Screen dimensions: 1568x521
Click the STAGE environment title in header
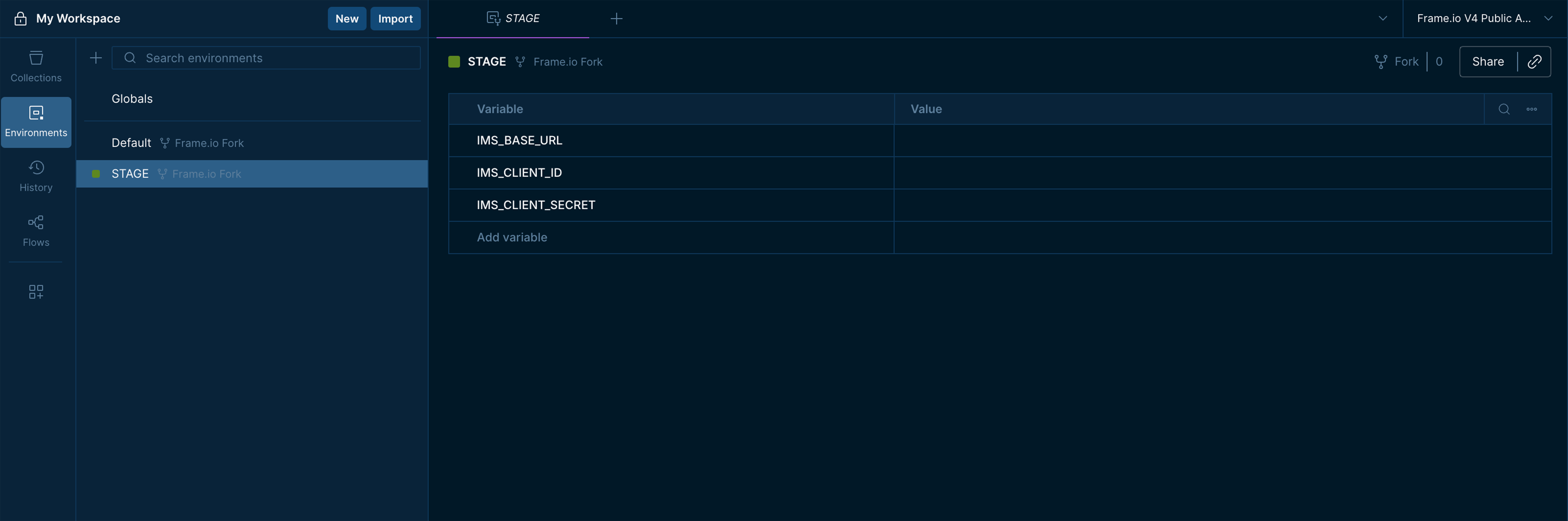[x=486, y=61]
